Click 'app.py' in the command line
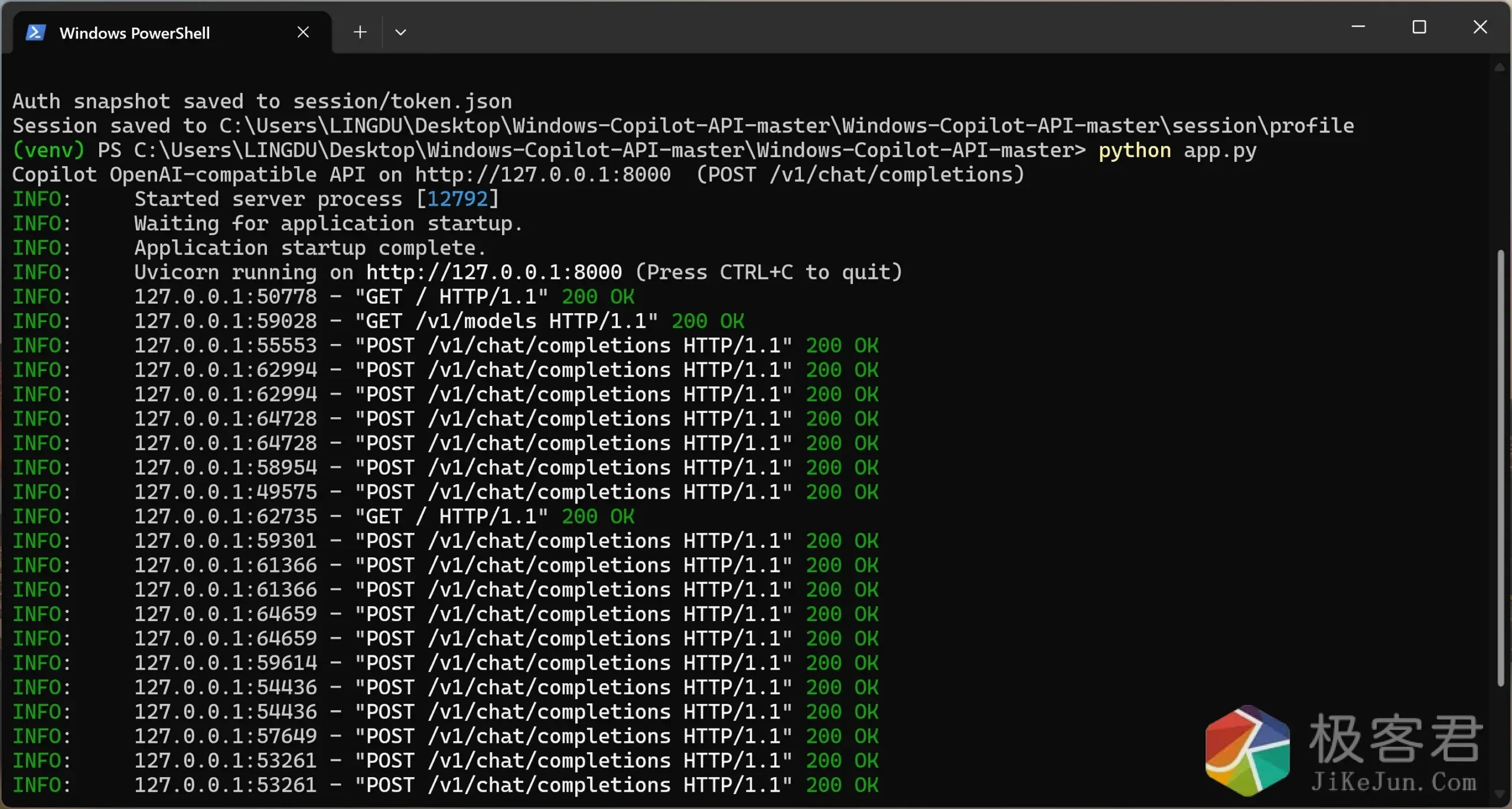This screenshot has height=809, width=1512. coord(1220,150)
